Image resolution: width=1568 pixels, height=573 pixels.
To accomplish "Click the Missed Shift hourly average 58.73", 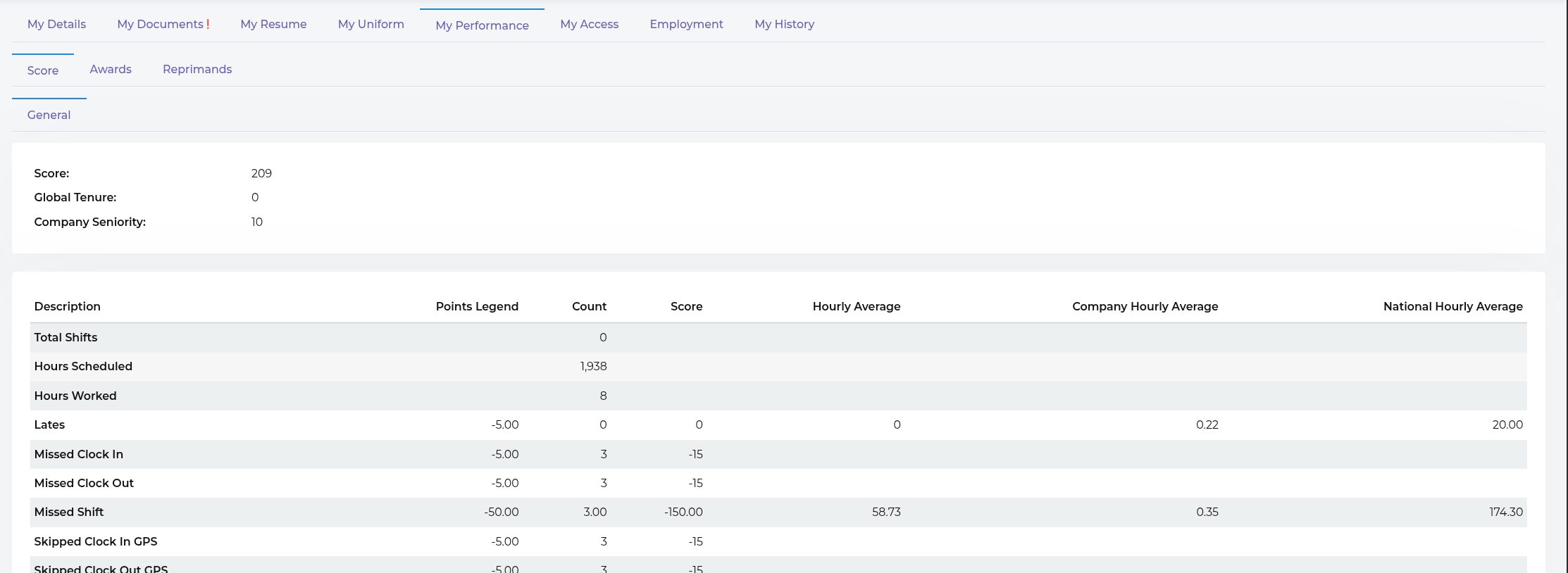I will coord(886,512).
